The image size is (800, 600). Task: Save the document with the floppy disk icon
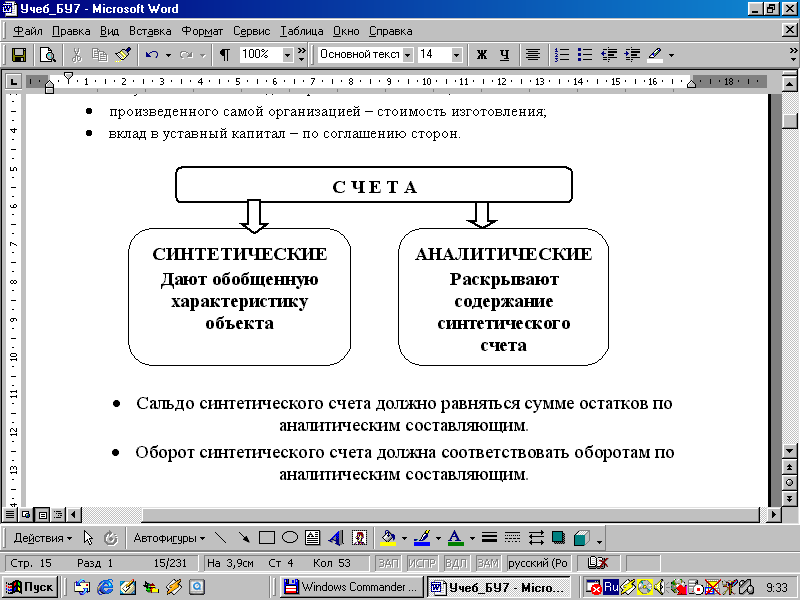pyautogui.click(x=19, y=55)
